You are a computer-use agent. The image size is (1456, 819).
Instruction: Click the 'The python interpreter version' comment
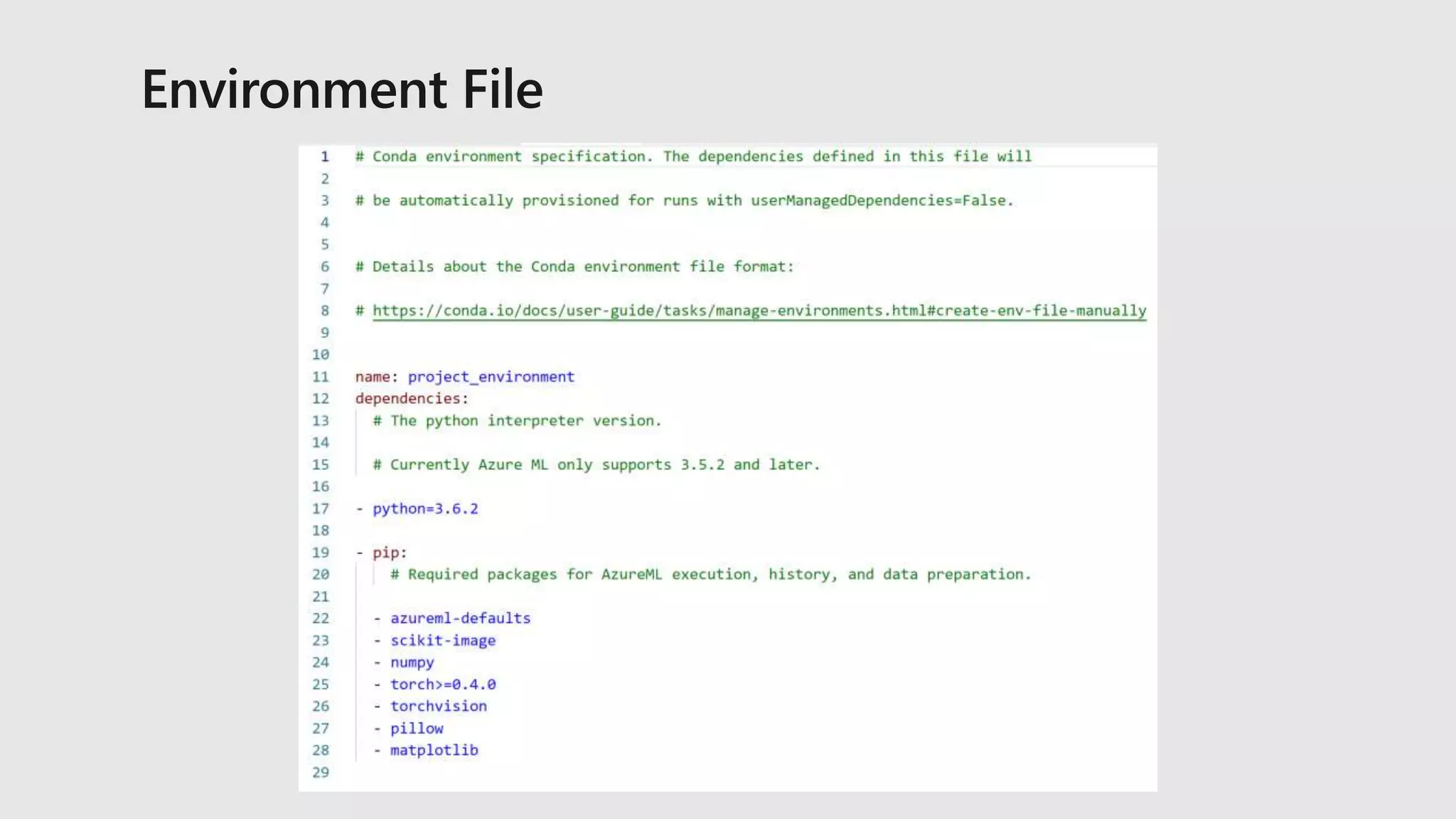(x=518, y=421)
